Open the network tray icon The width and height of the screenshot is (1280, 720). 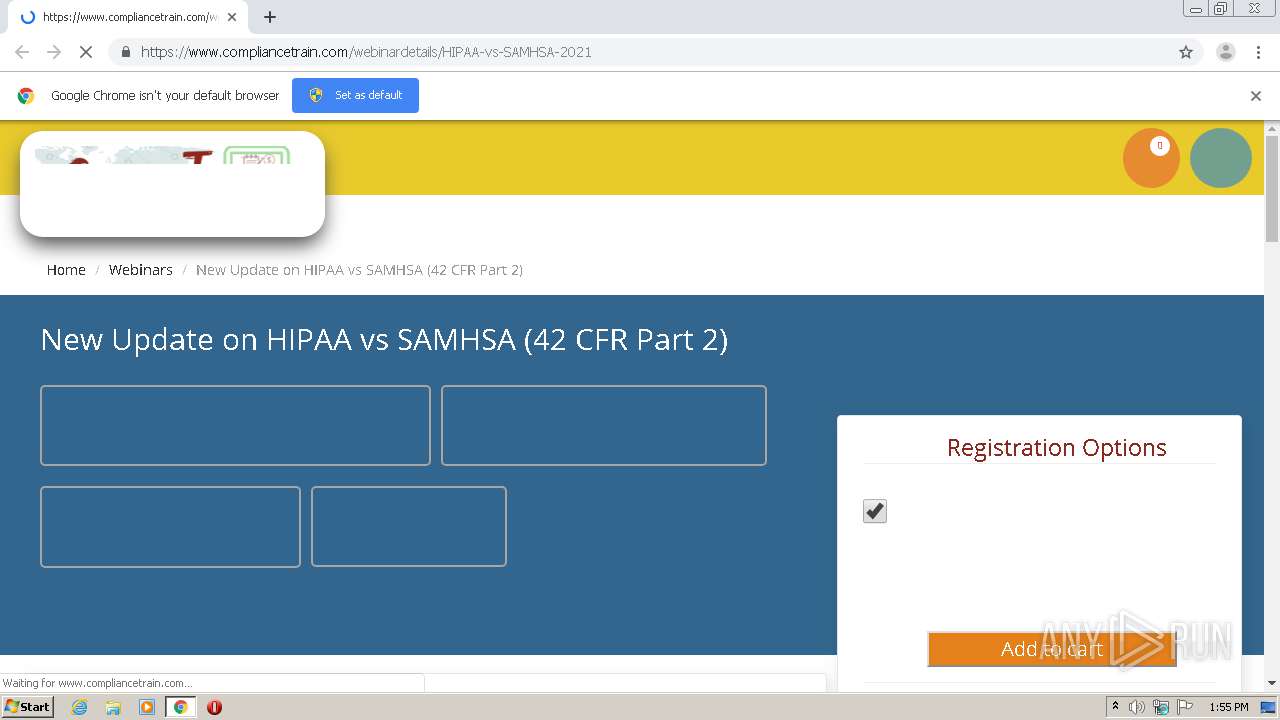click(x=1161, y=707)
